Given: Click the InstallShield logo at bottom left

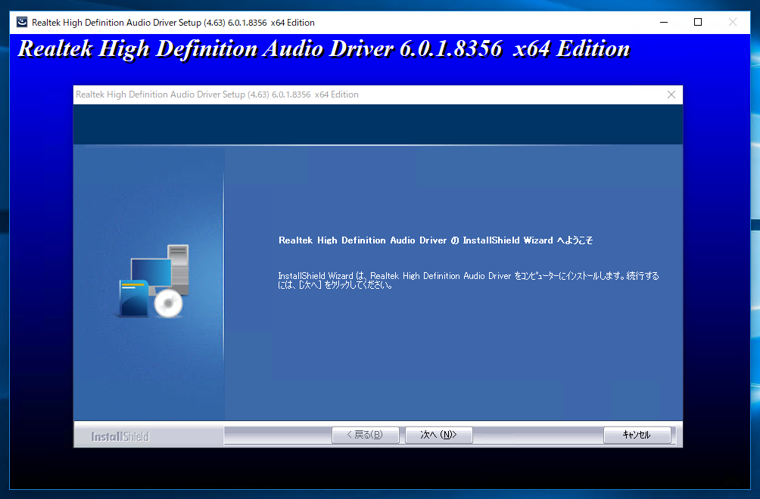Looking at the screenshot, I should pyautogui.click(x=120, y=437).
